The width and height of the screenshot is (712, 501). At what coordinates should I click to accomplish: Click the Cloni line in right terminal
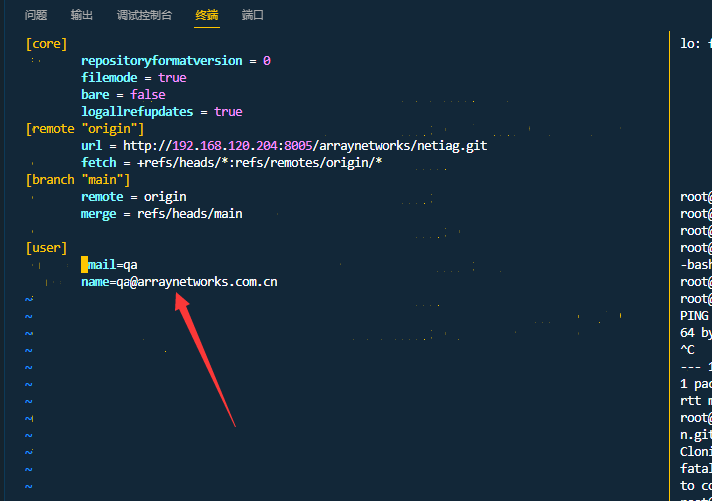pyautogui.click(x=696, y=452)
